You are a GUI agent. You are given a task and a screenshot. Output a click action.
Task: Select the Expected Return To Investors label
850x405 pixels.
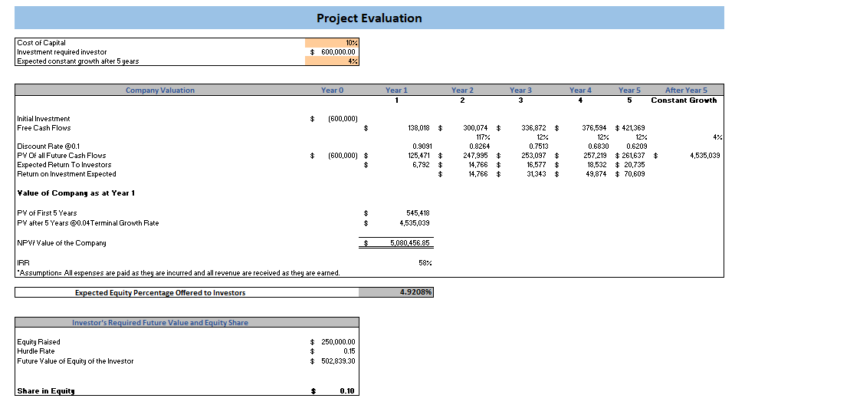(x=64, y=164)
